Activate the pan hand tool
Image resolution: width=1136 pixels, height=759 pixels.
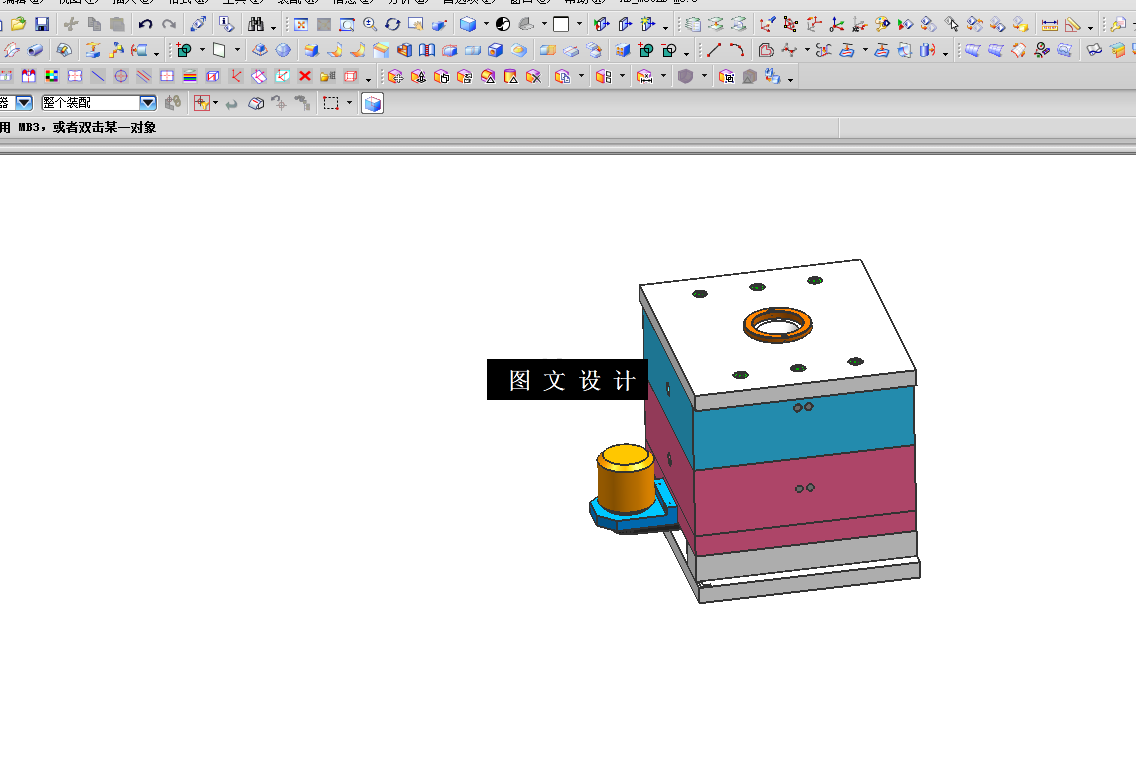416,25
